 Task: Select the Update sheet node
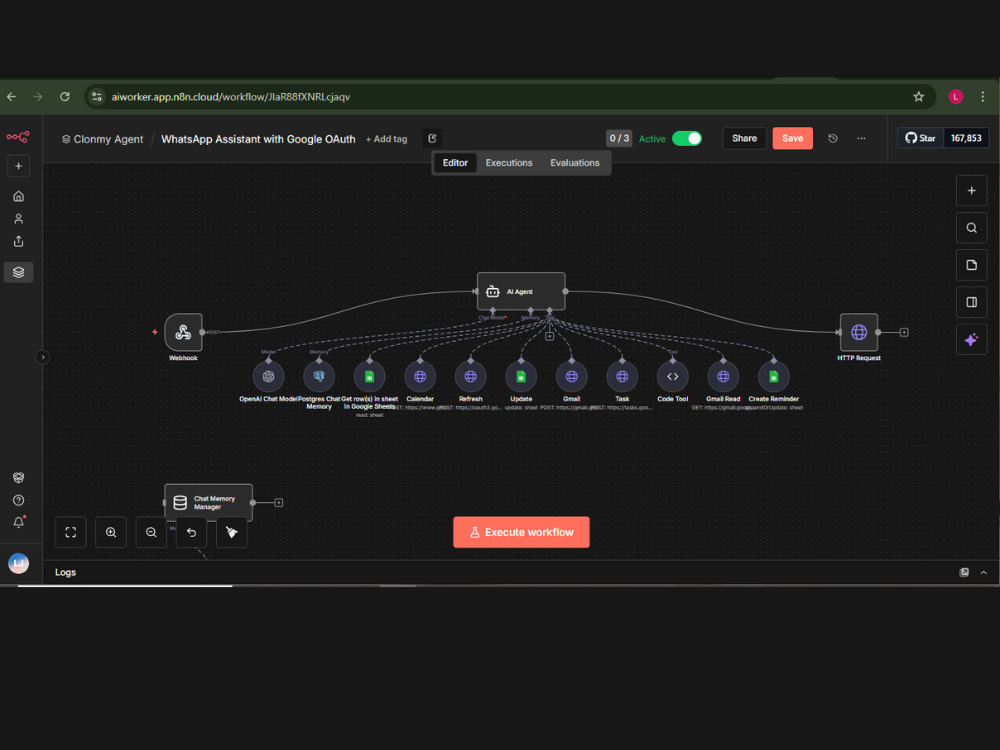521,377
